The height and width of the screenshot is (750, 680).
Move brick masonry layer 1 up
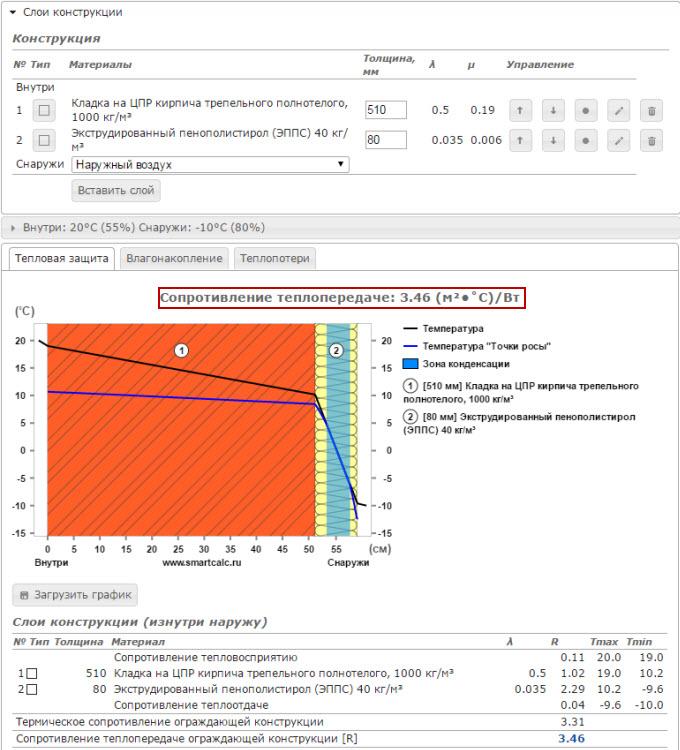coord(519,110)
